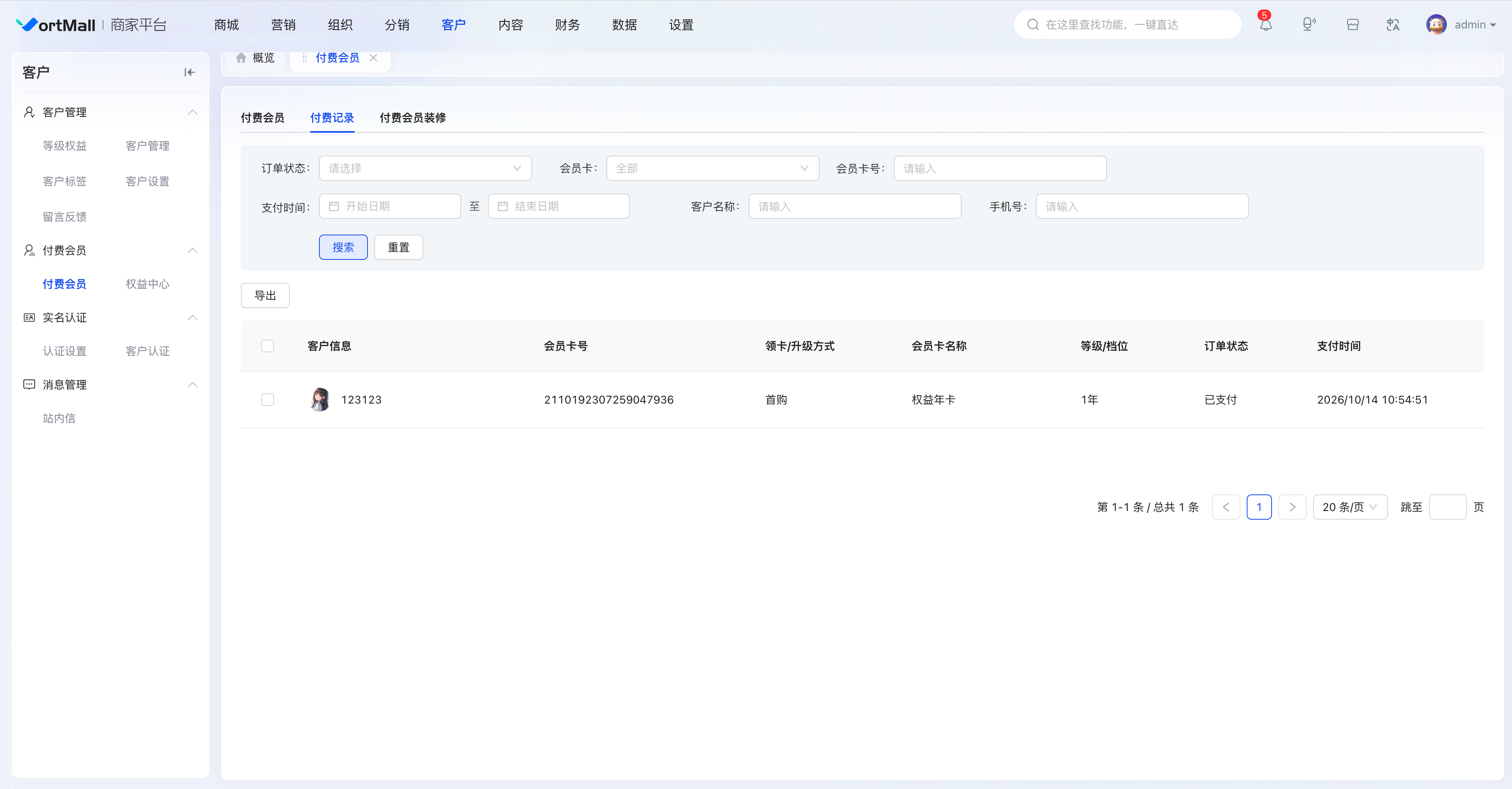Viewport: 1512px width, 789px height.
Task: Click the 会员卡号 input field
Action: pyautogui.click(x=1000, y=168)
